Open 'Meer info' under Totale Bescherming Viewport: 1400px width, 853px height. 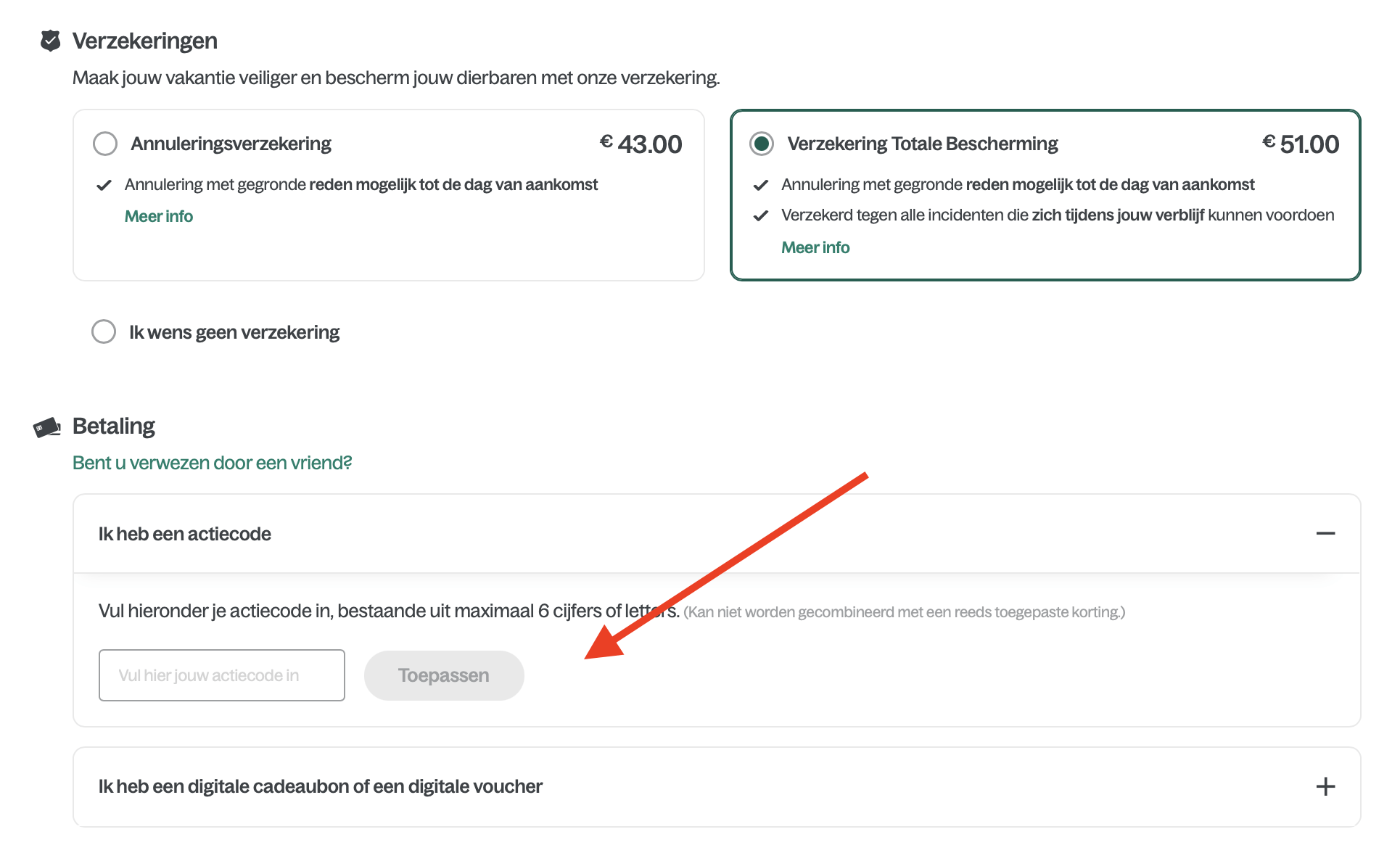coord(815,247)
